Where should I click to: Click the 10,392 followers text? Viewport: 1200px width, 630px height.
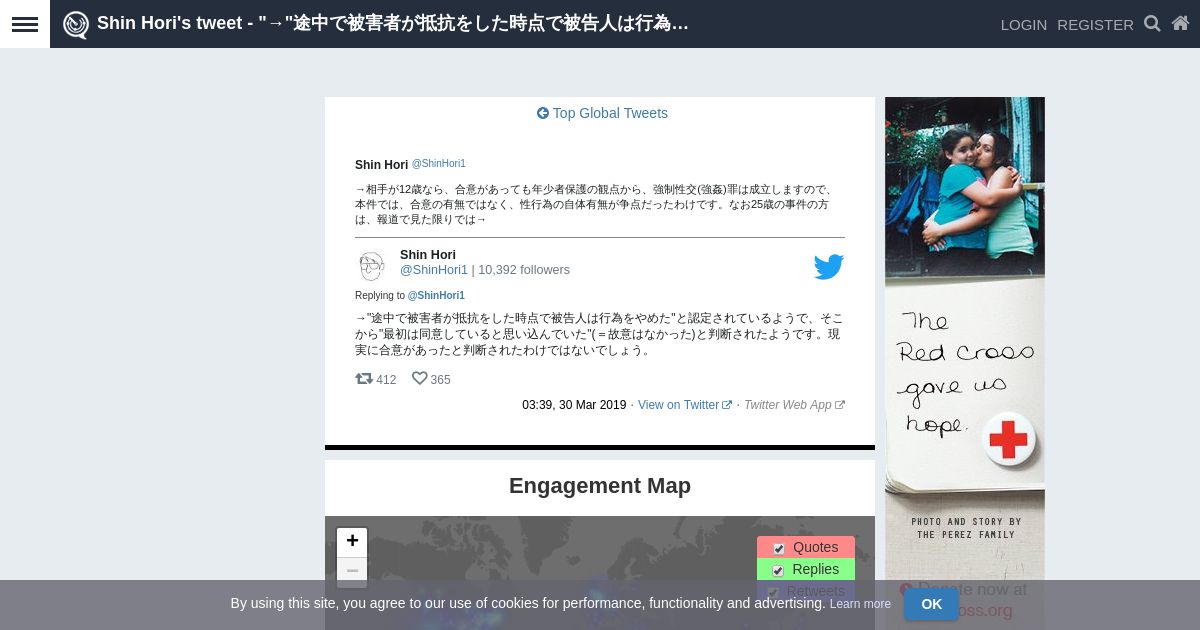pos(524,270)
